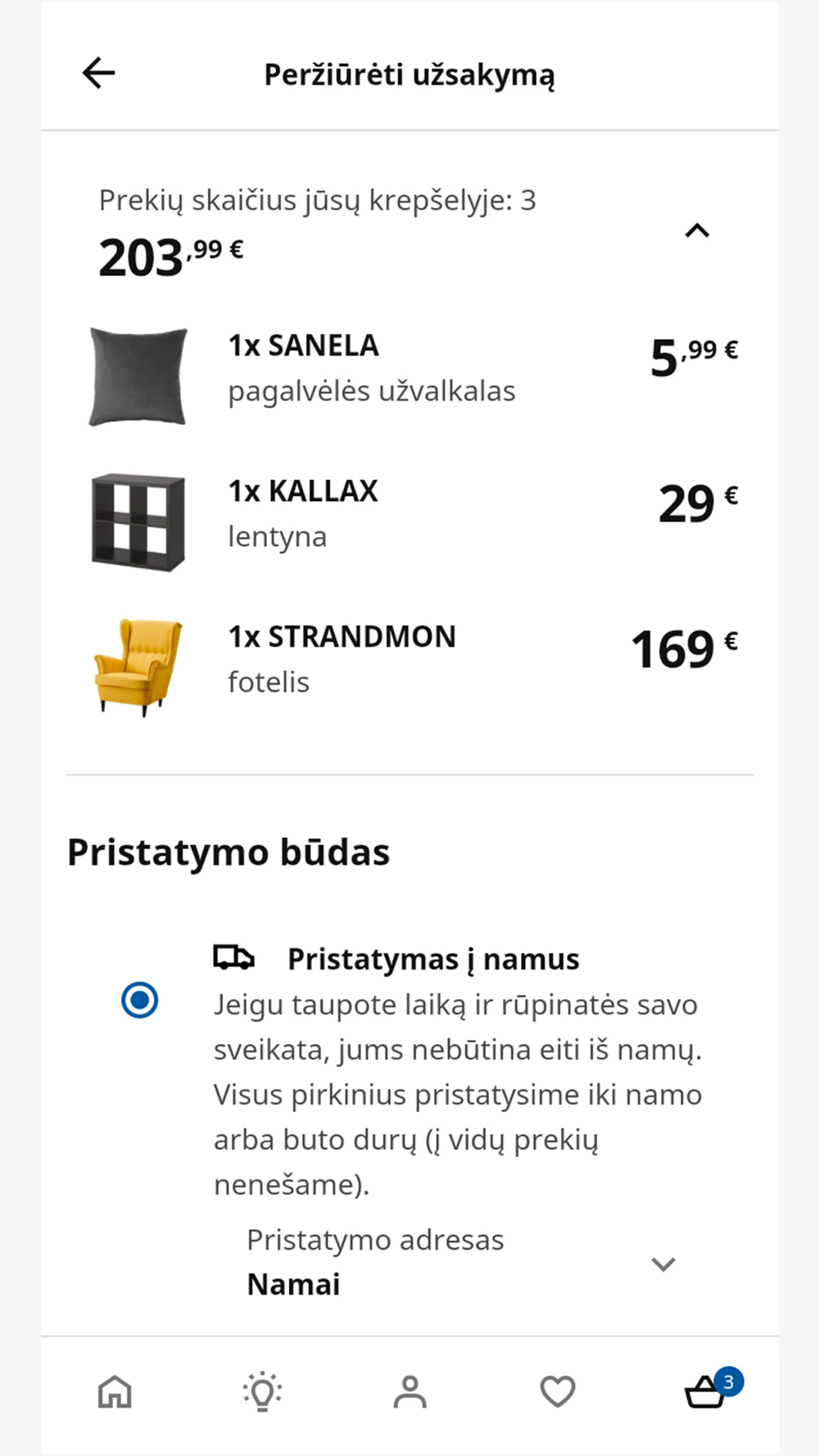Screen dimensions: 819x1456
Task: Open the Home tab icon
Action: click(115, 1391)
